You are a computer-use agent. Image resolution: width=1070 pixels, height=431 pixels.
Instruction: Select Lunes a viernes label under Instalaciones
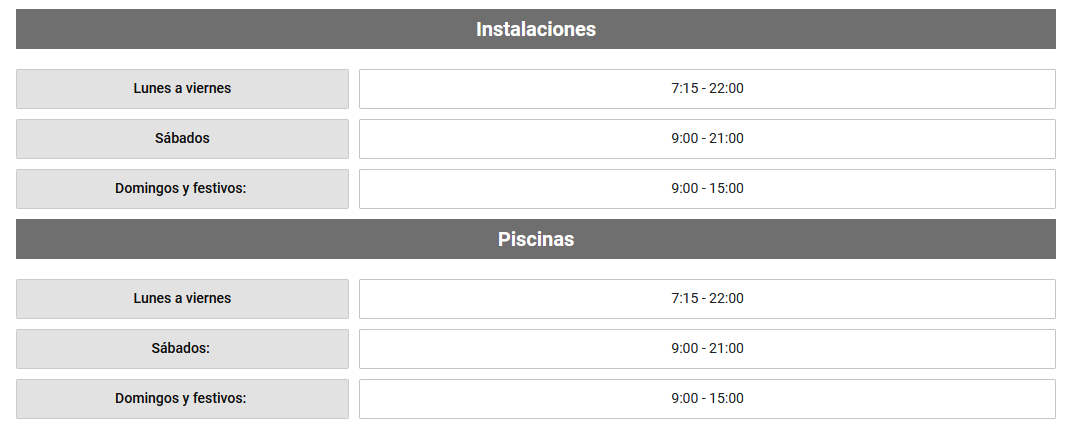click(182, 89)
